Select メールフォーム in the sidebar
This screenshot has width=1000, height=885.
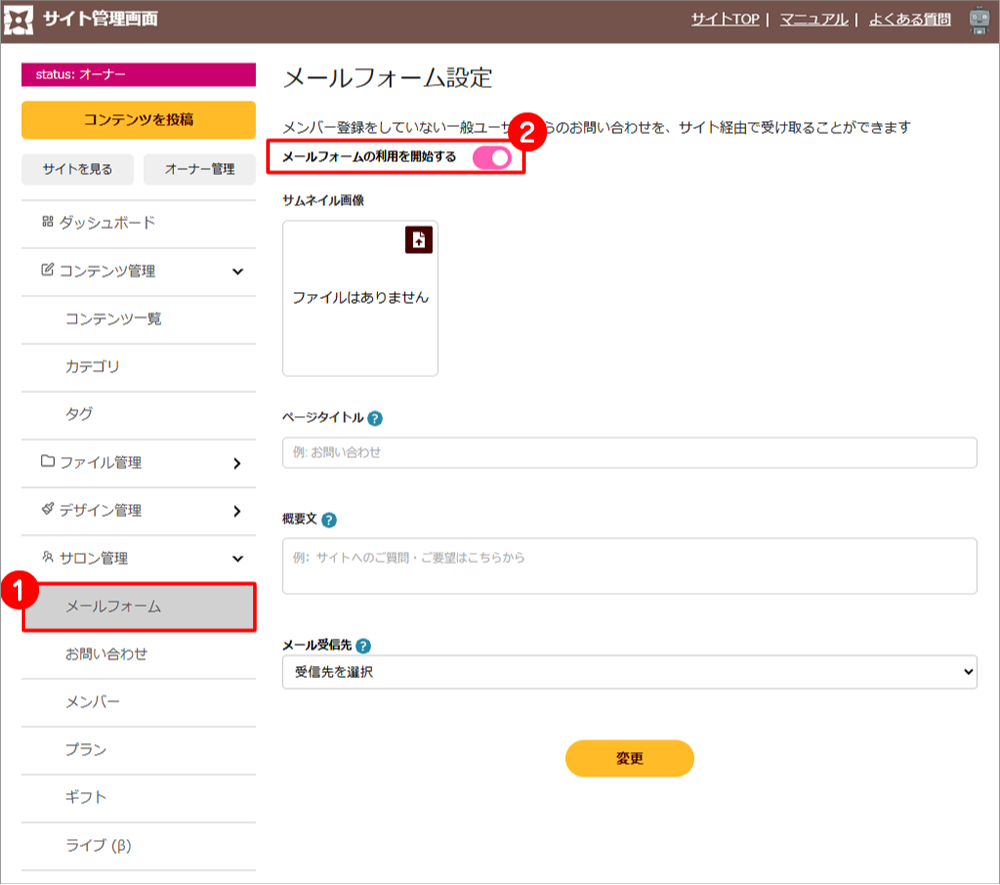pyautogui.click(x=139, y=607)
